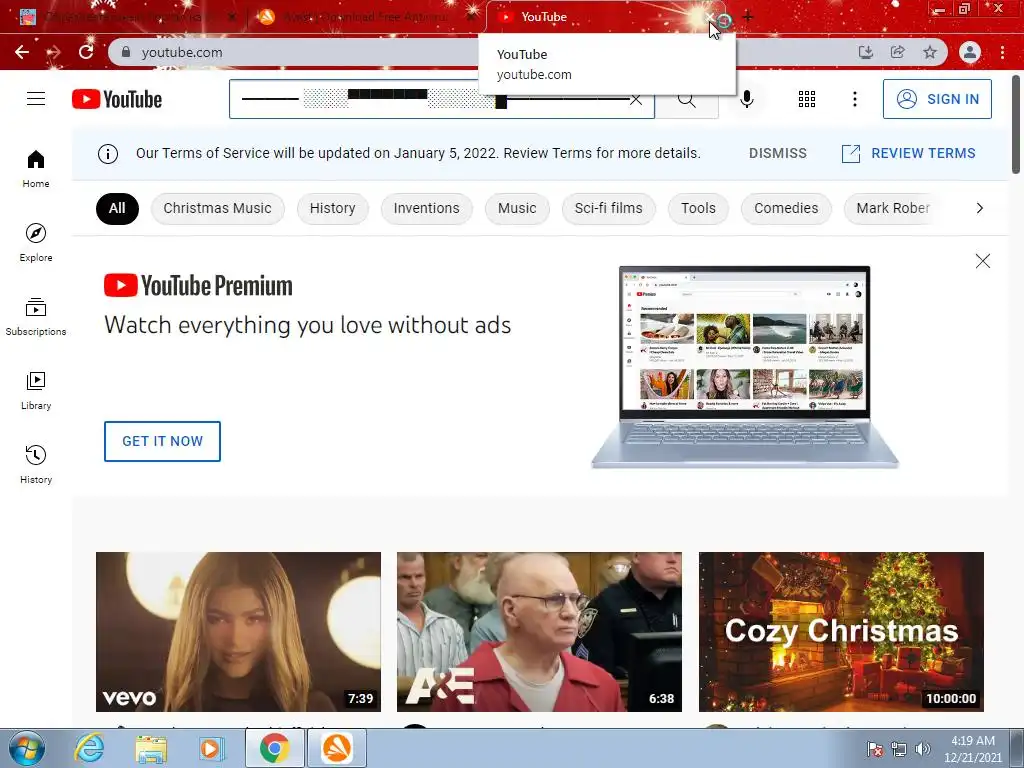Image resolution: width=1024 pixels, height=768 pixels.
Task: Click the SIGN IN button
Action: coord(937,99)
